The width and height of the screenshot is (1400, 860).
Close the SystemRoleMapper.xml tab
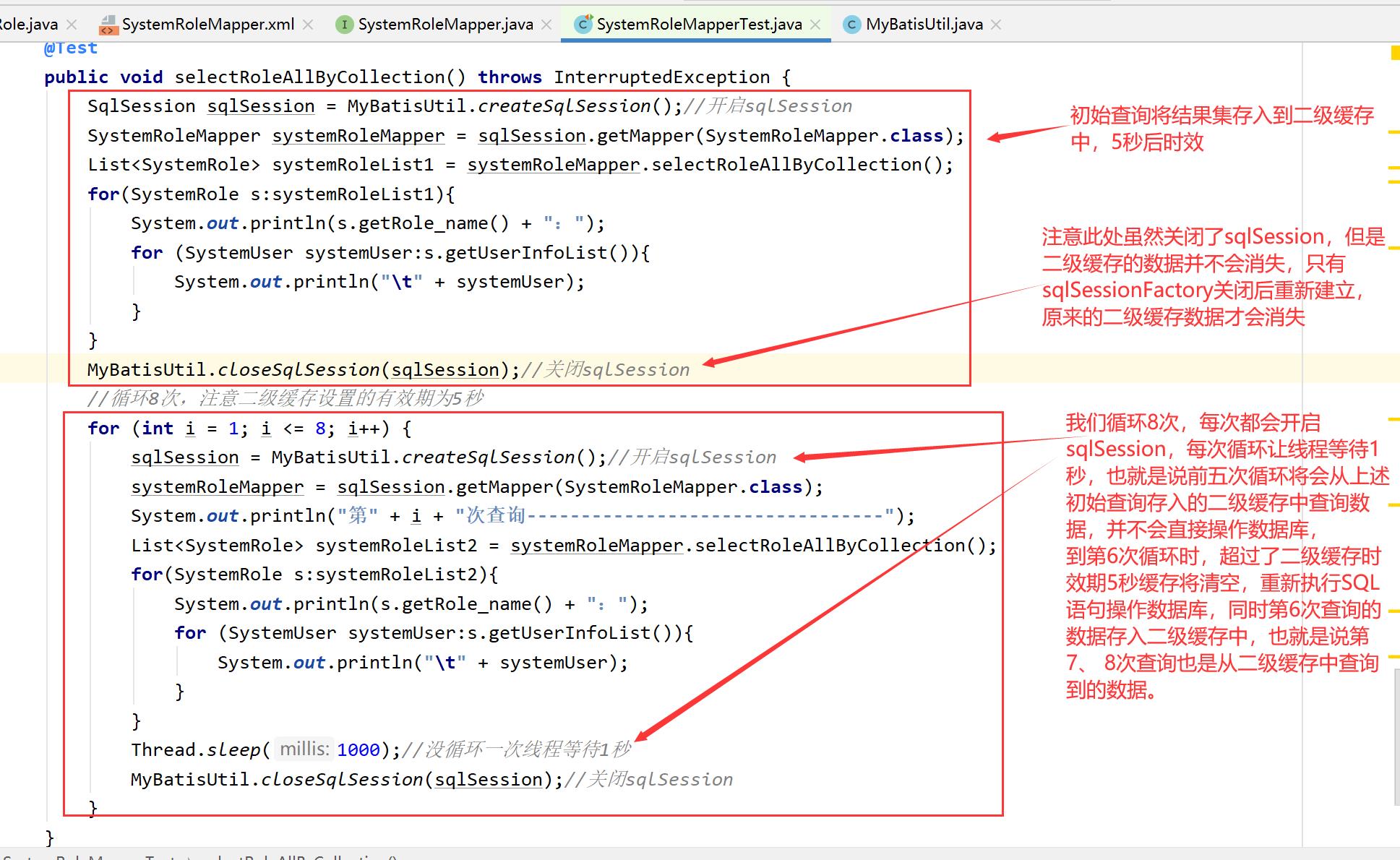pyautogui.click(x=308, y=25)
